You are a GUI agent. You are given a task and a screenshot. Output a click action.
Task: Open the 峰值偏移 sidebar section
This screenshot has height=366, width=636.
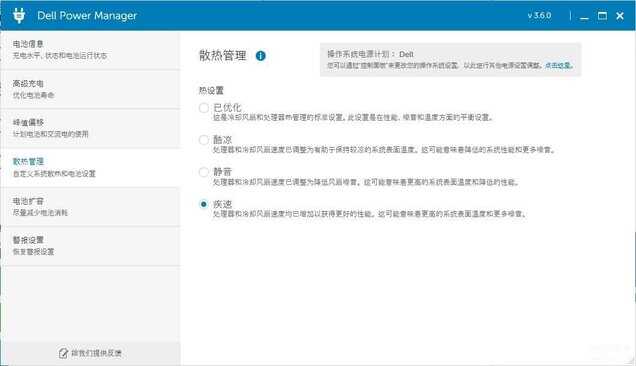(x=90, y=129)
